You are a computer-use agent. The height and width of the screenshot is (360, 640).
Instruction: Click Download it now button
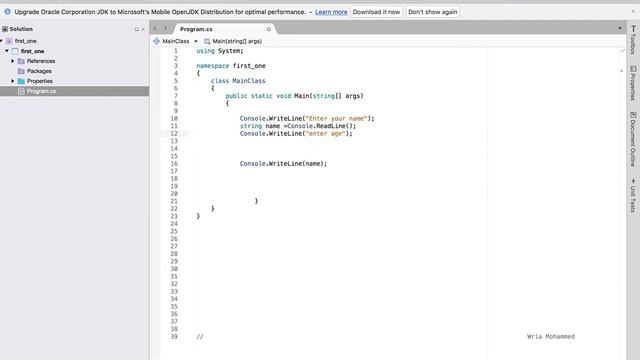click(x=376, y=12)
